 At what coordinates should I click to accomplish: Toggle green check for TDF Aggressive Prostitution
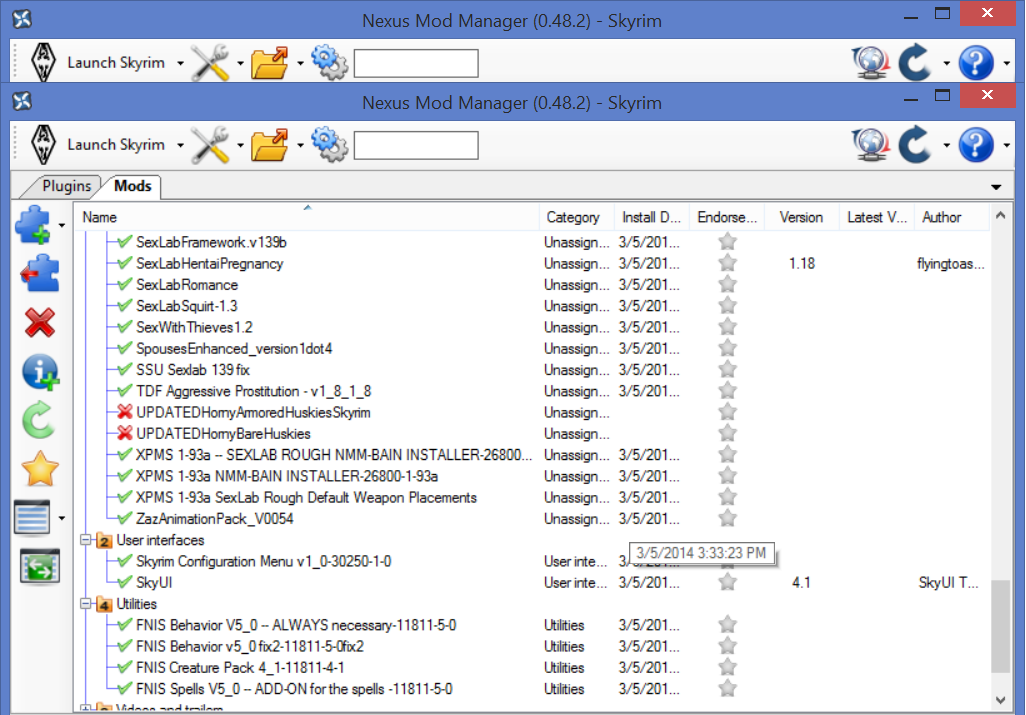coord(124,391)
